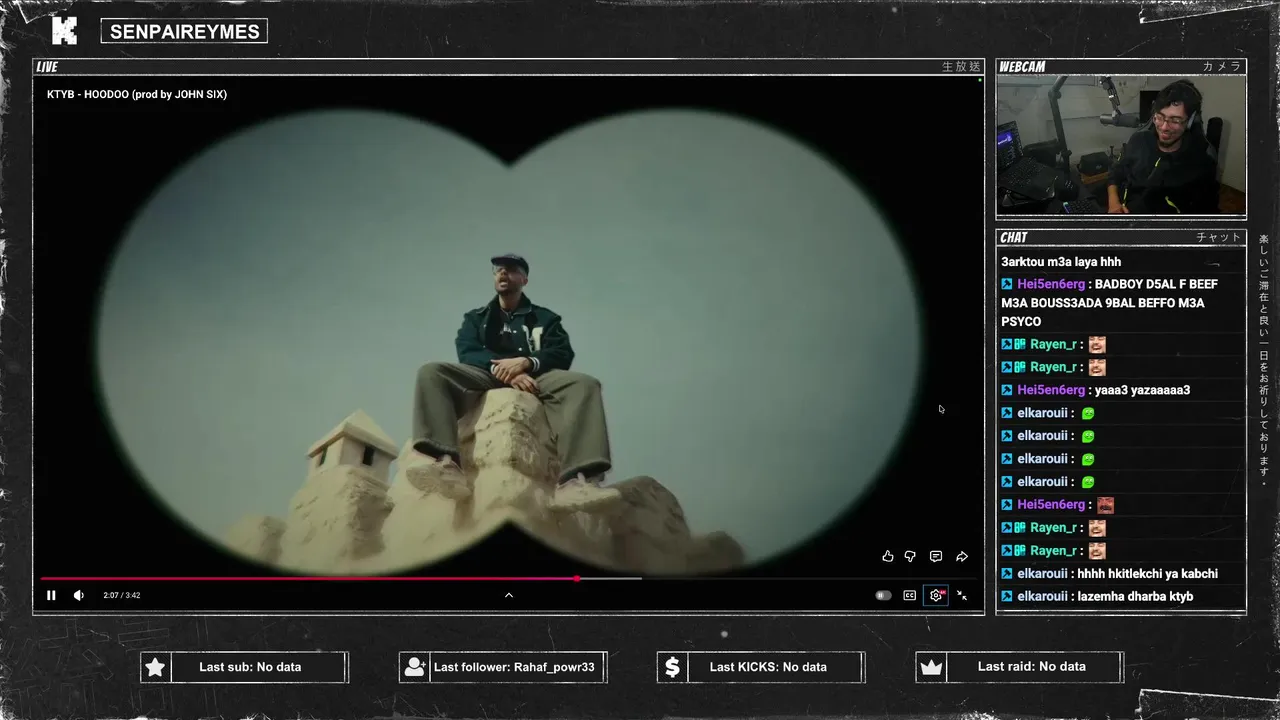Open the player settings gear
This screenshot has height=720, width=1280.
(936, 595)
